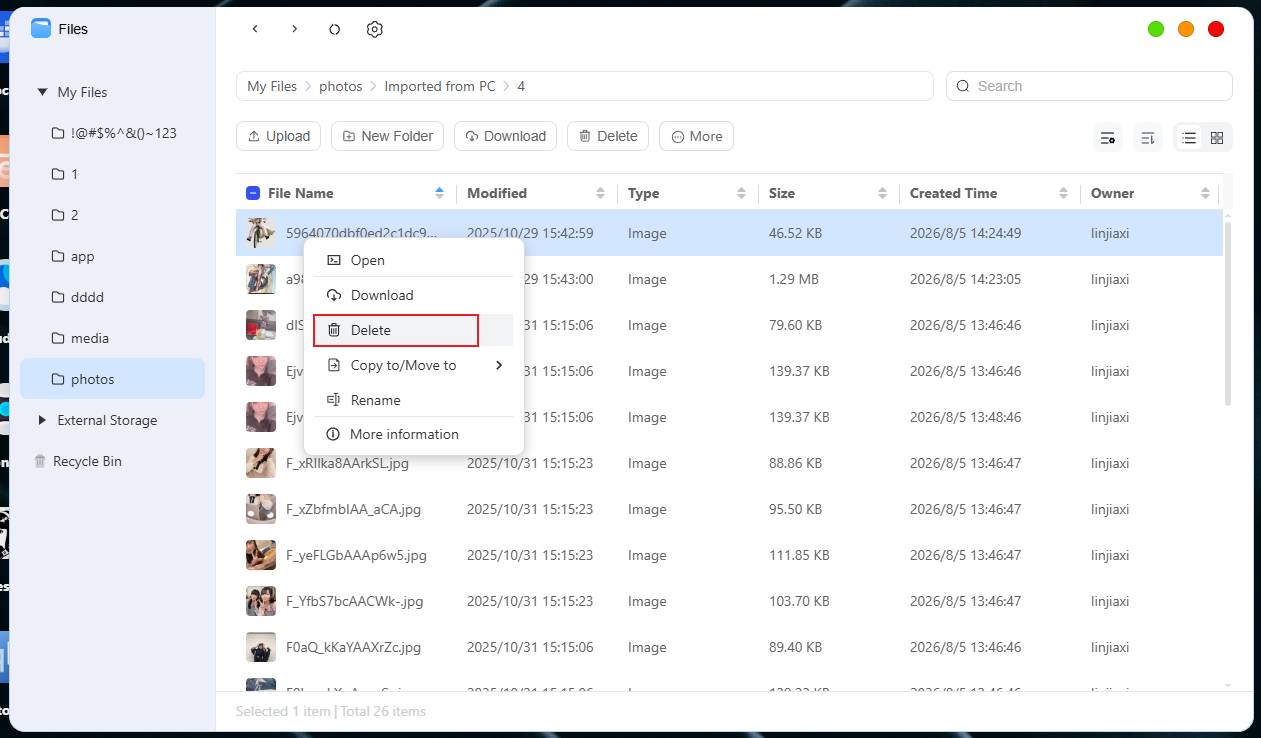Image resolution: width=1261 pixels, height=738 pixels.
Task: Click the Download toolbar button
Action: coord(505,136)
